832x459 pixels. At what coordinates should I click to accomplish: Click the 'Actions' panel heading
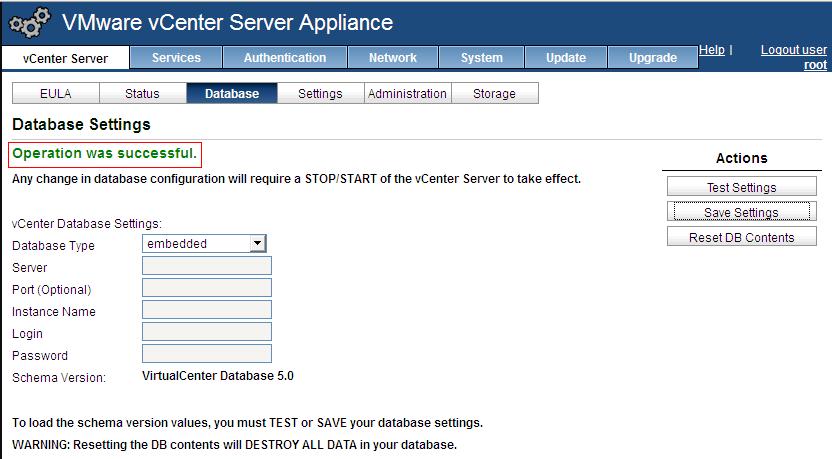[741, 158]
